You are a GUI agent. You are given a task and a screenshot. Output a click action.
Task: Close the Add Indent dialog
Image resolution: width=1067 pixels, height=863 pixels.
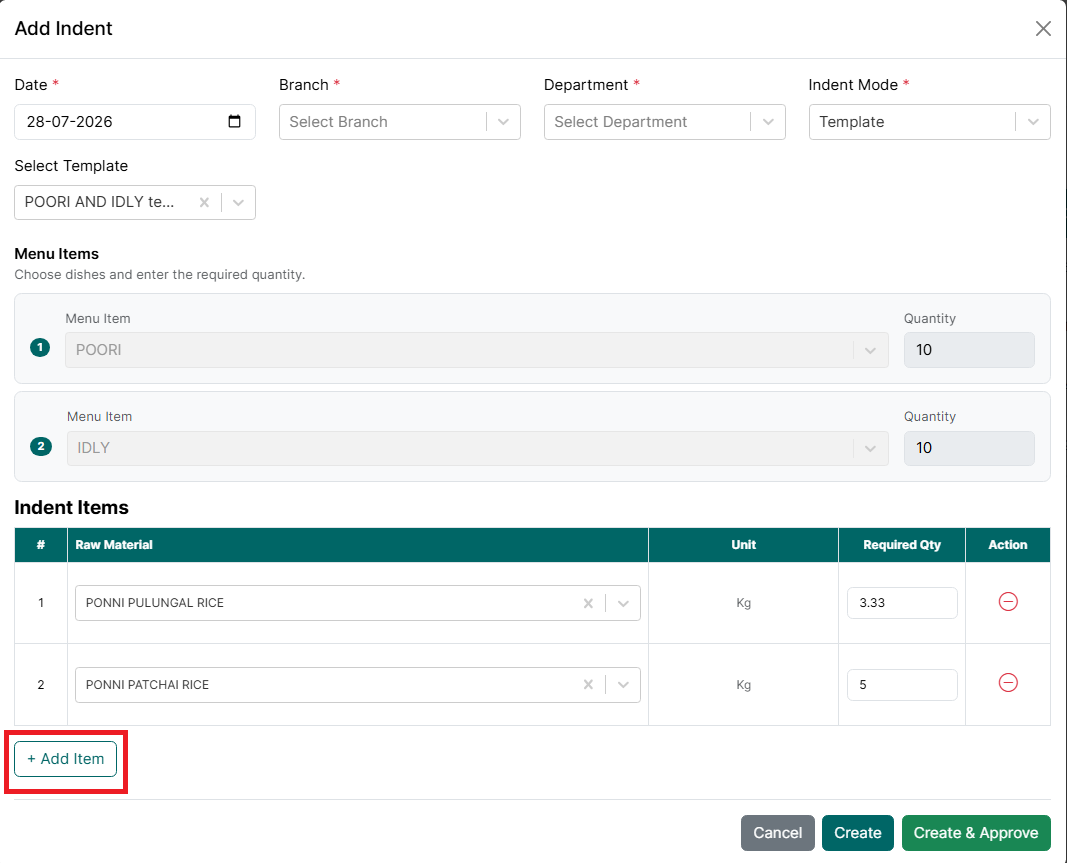pyautogui.click(x=1043, y=29)
